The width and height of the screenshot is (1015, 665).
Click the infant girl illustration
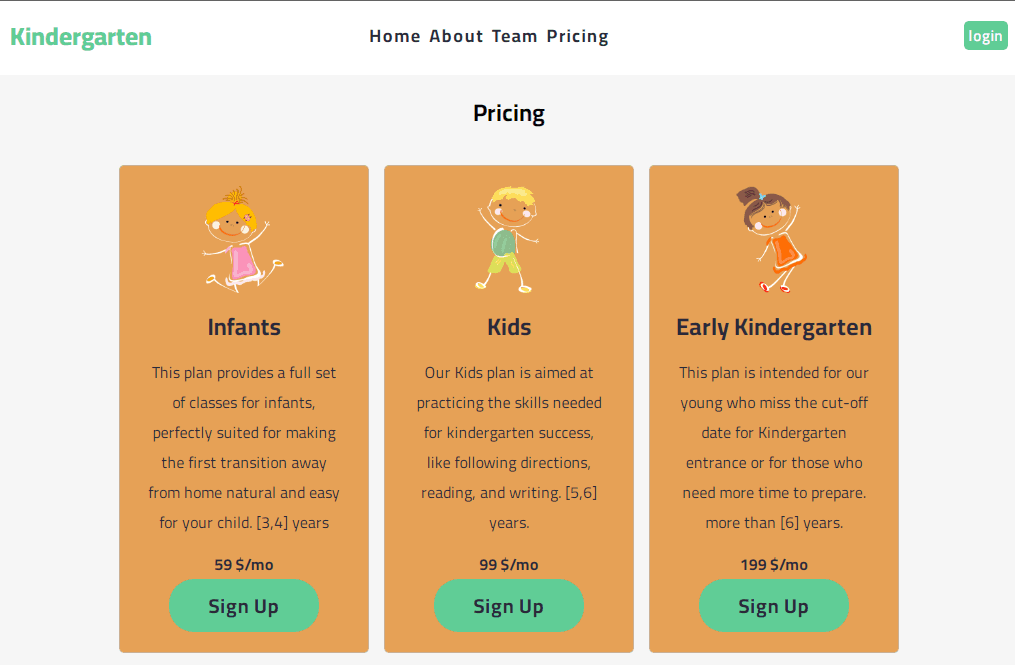click(x=240, y=235)
